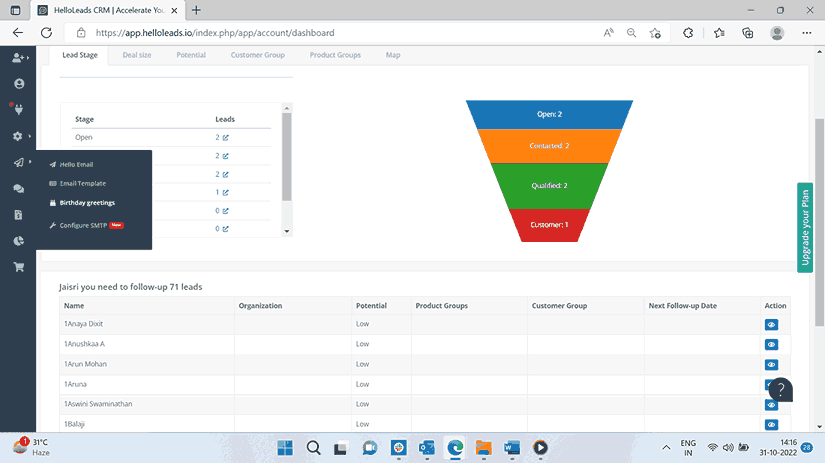Click the blue Open: 2 funnel segment
Screen dimensions: 825x463
(549, 114)
